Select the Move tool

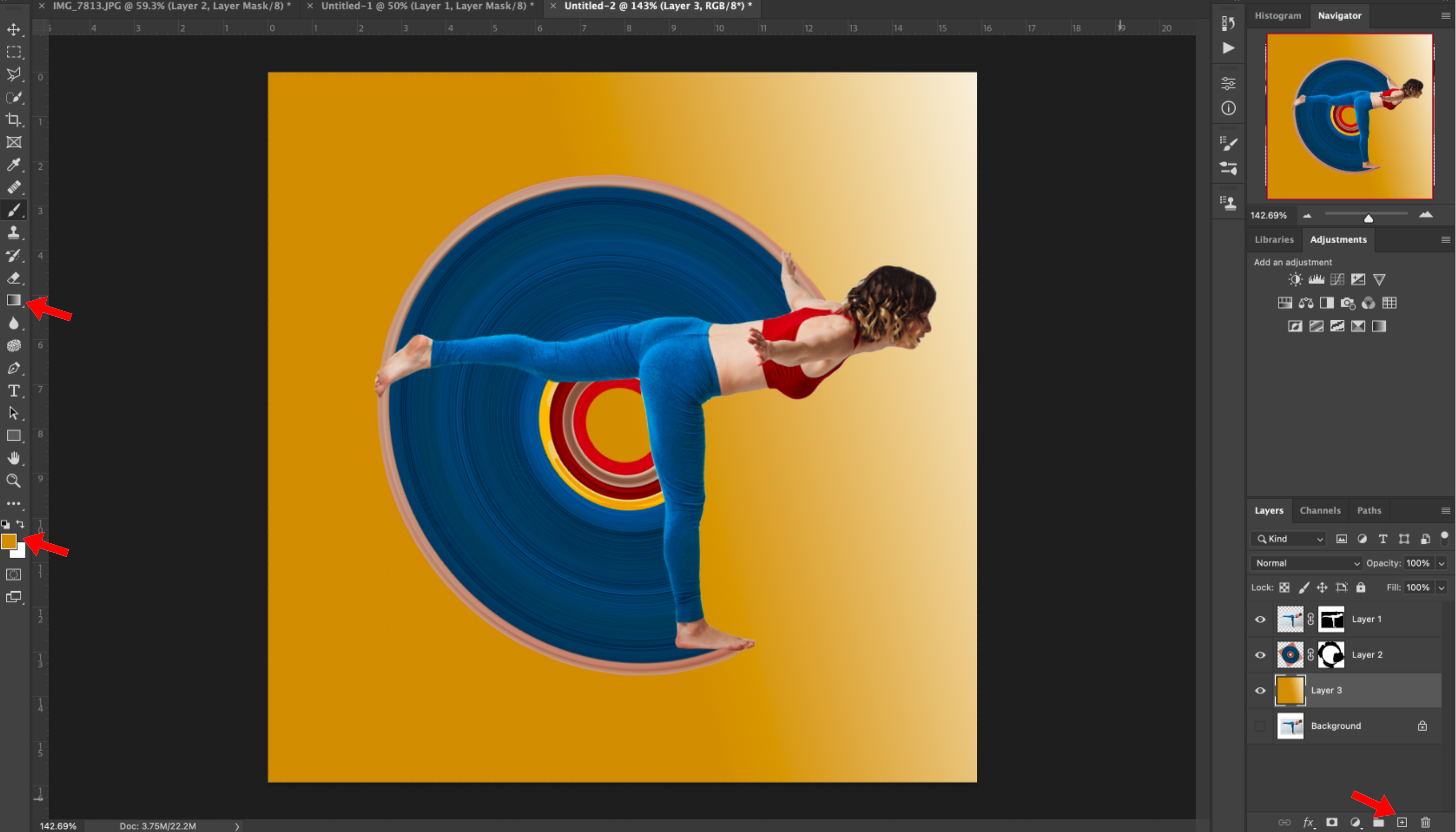14,29
